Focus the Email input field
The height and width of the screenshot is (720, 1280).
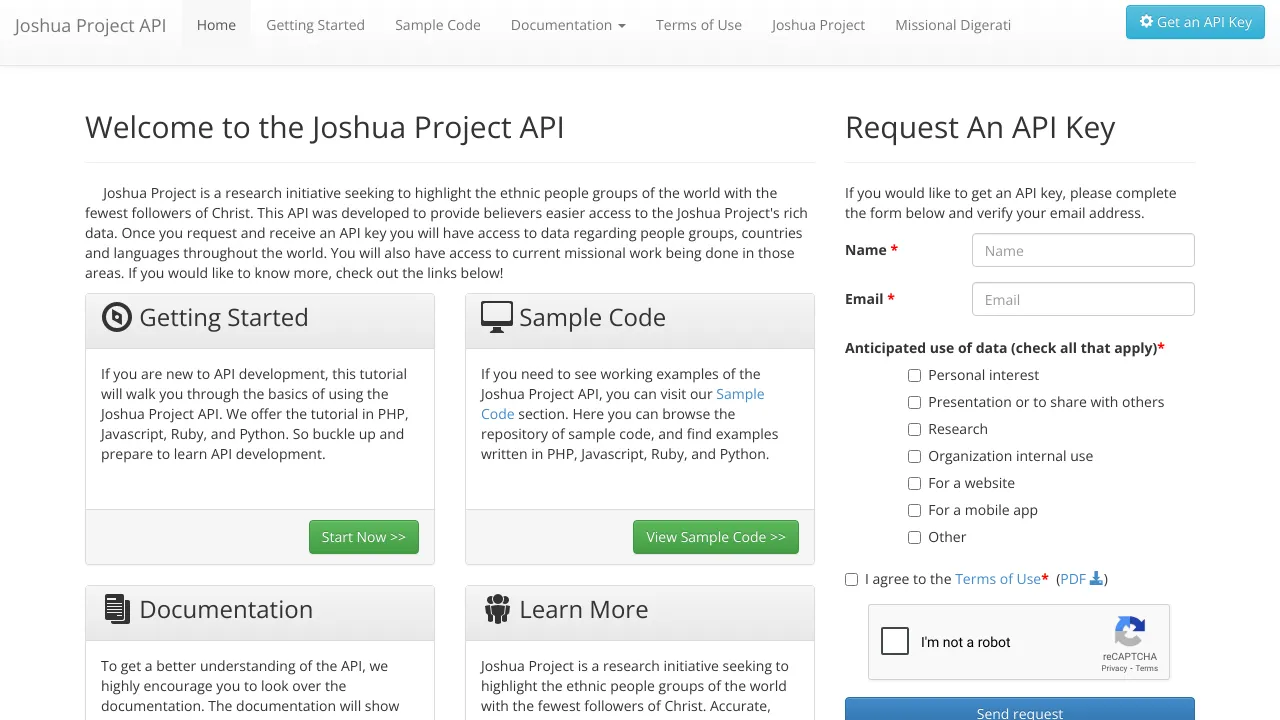1083,299
